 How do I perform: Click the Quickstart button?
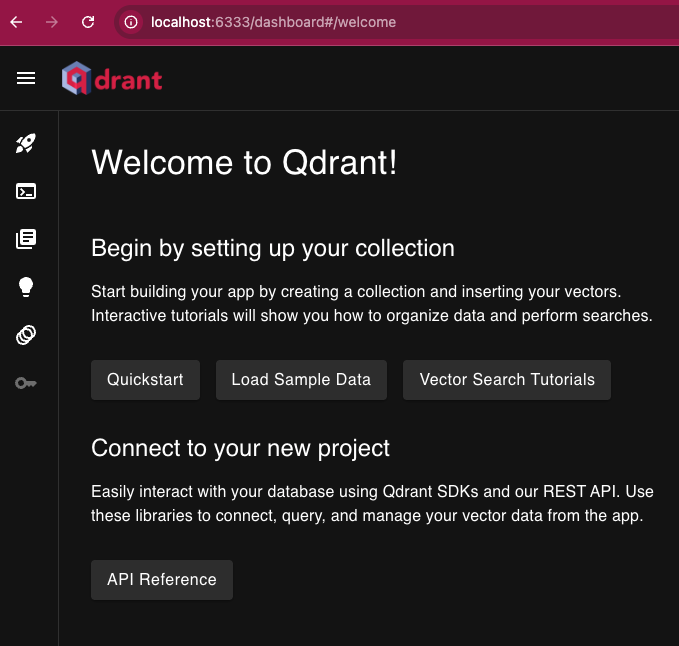(145, 380)
